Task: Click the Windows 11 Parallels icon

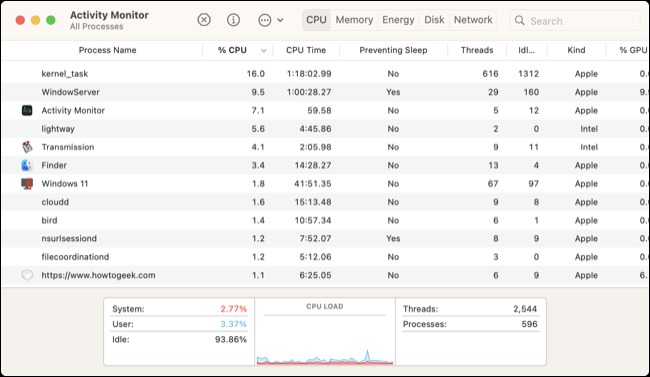Action: 27,183
